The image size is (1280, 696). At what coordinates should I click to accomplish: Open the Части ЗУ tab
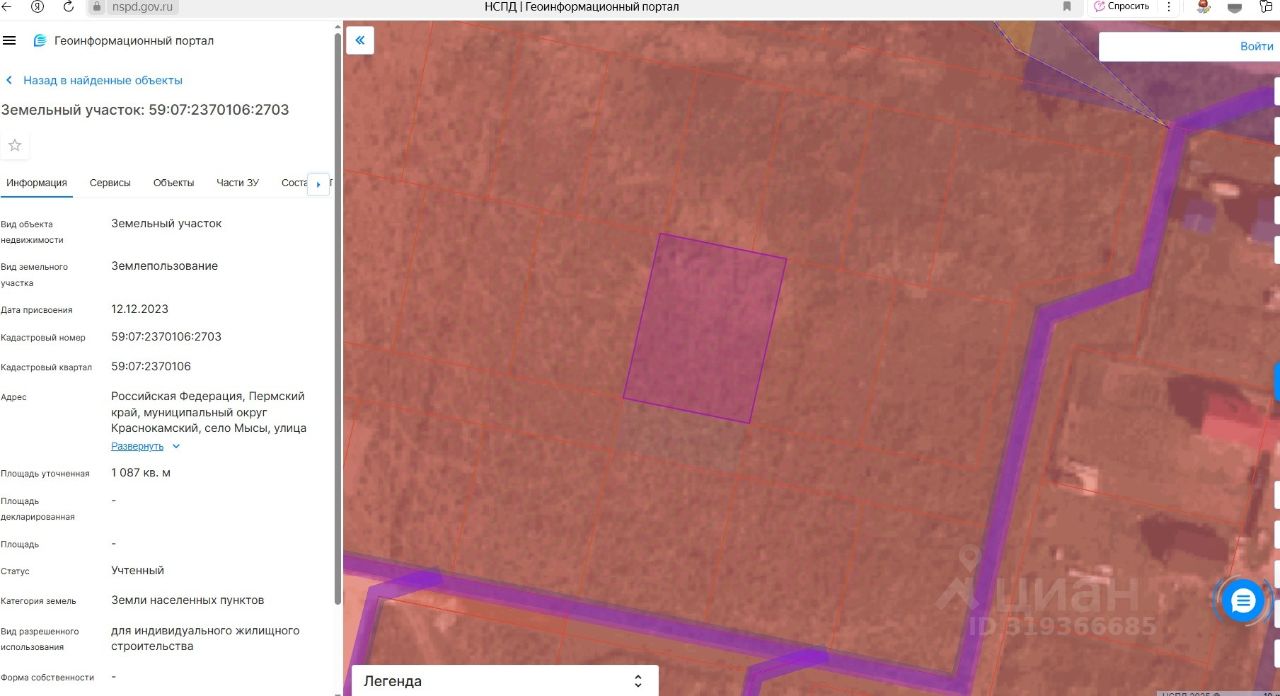coord(238,183)
